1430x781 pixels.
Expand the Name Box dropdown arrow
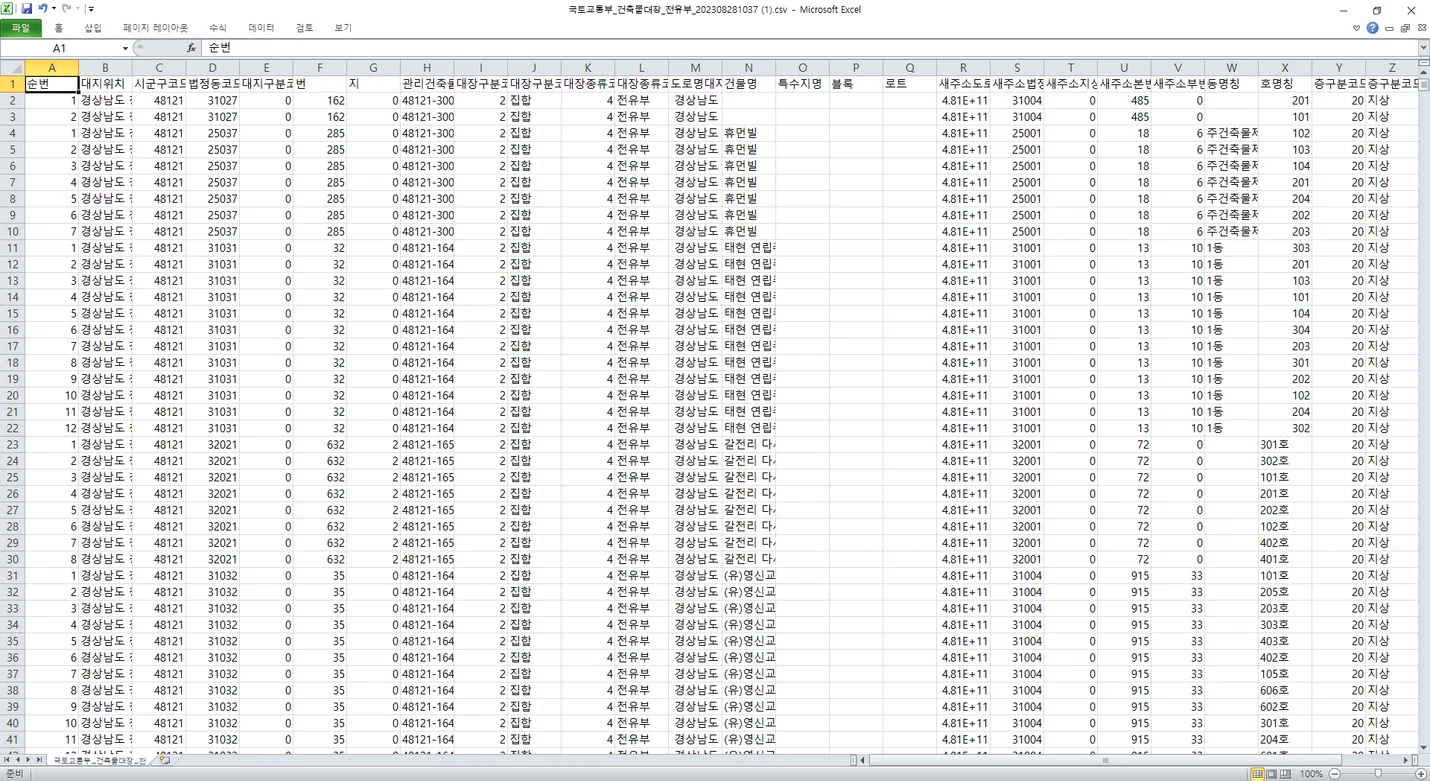point(125,48)
